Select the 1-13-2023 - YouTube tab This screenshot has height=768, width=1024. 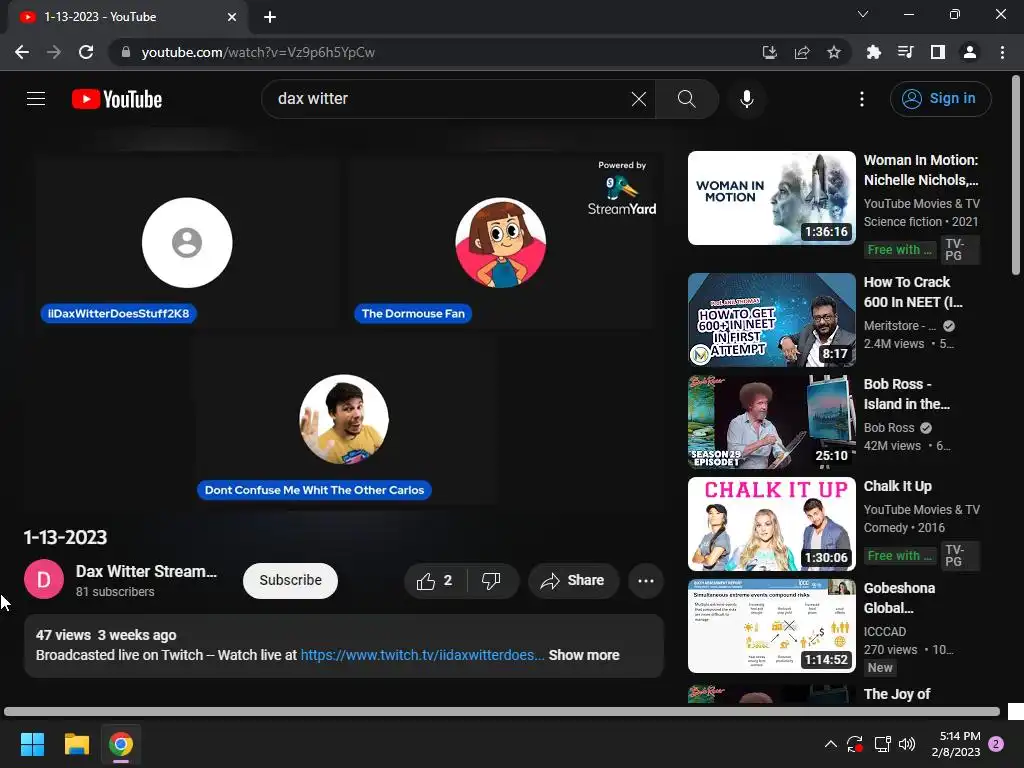[127, 17]
